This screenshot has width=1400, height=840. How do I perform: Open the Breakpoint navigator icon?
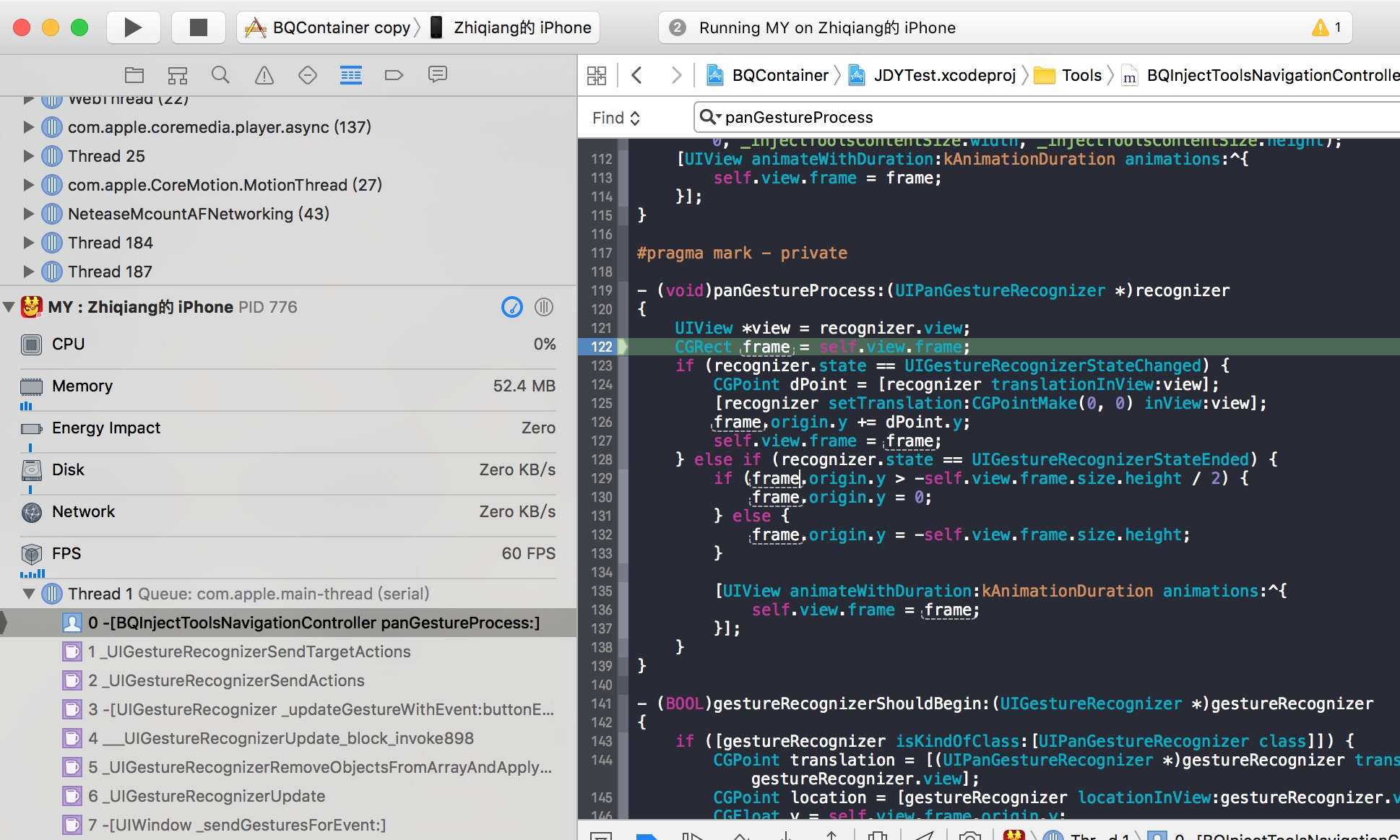click(394, 74)
